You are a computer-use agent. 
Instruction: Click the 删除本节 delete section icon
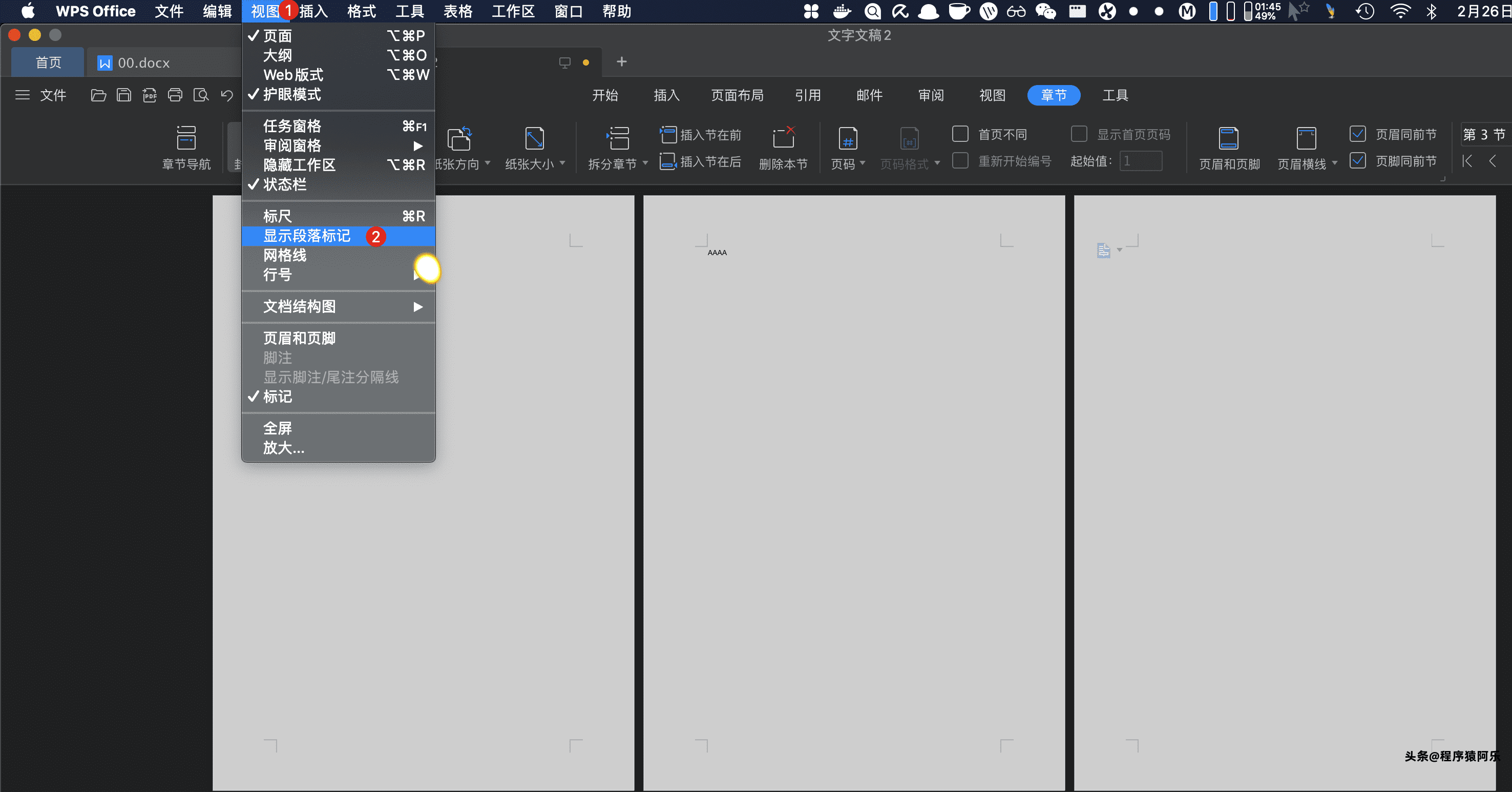(784, 138)
